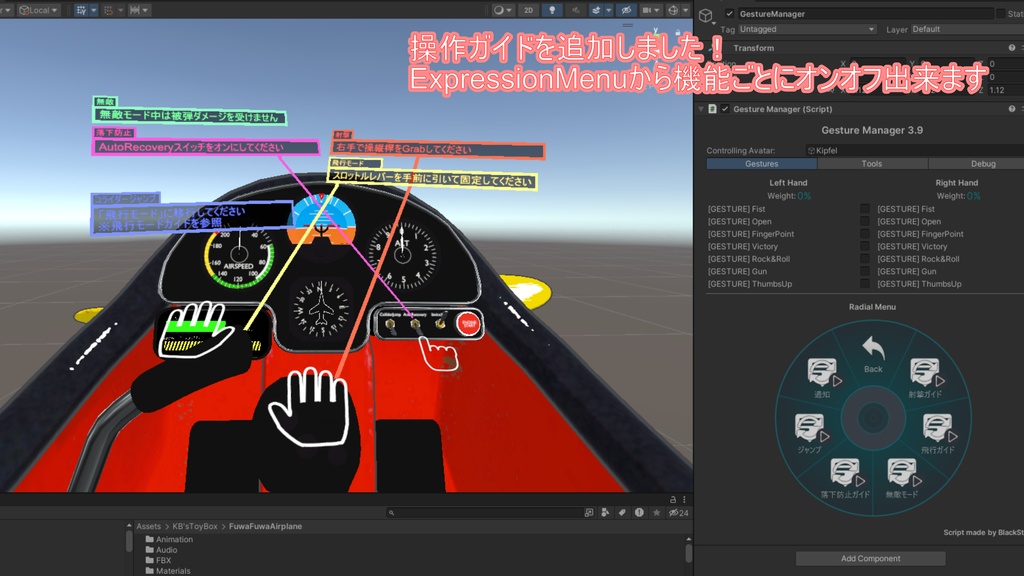
Task: Open the scene effects dropdown arrow
Action: pos(609,10)
